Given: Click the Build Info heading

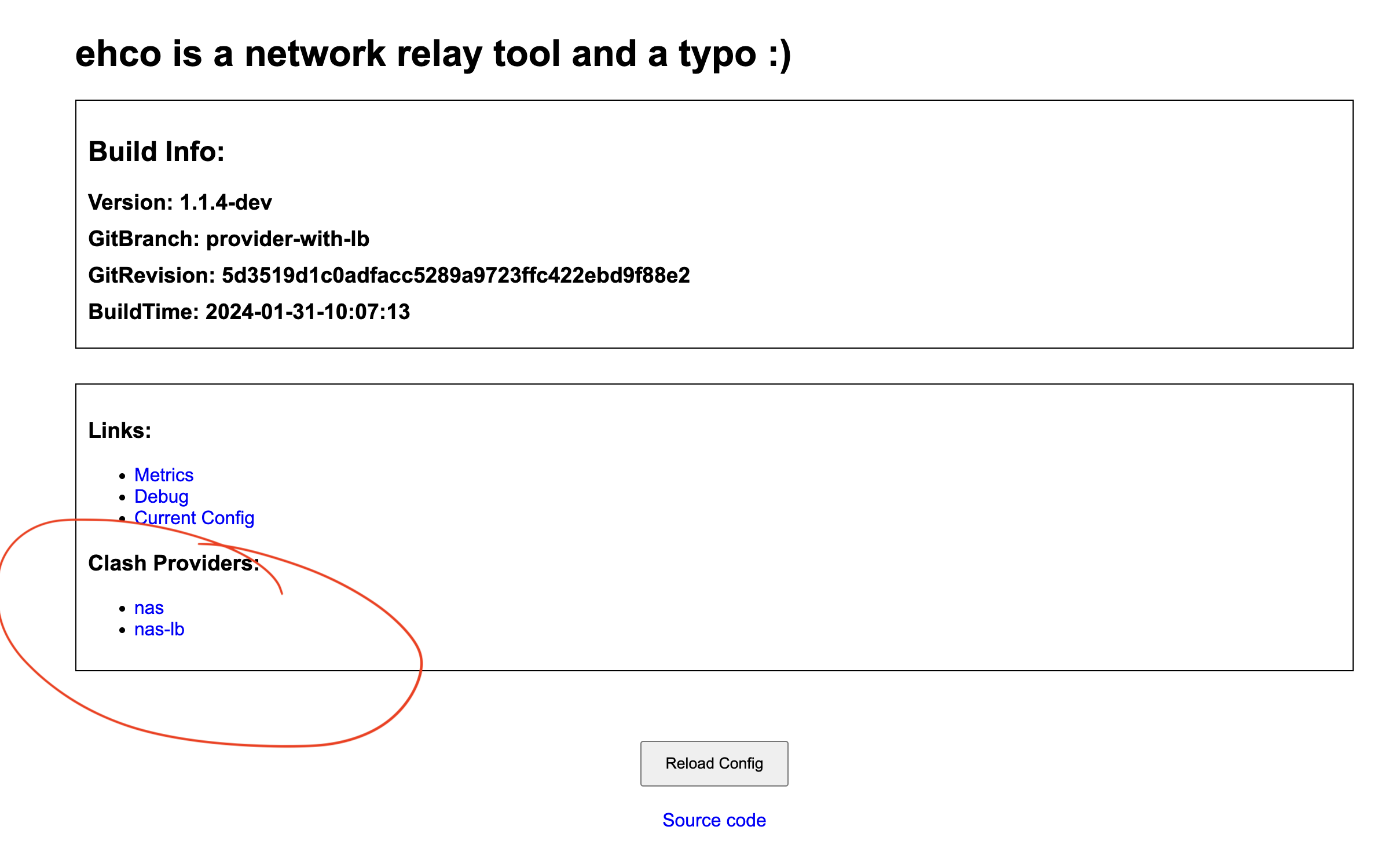Looking at the screenshot, I should [x=156, y=152].
